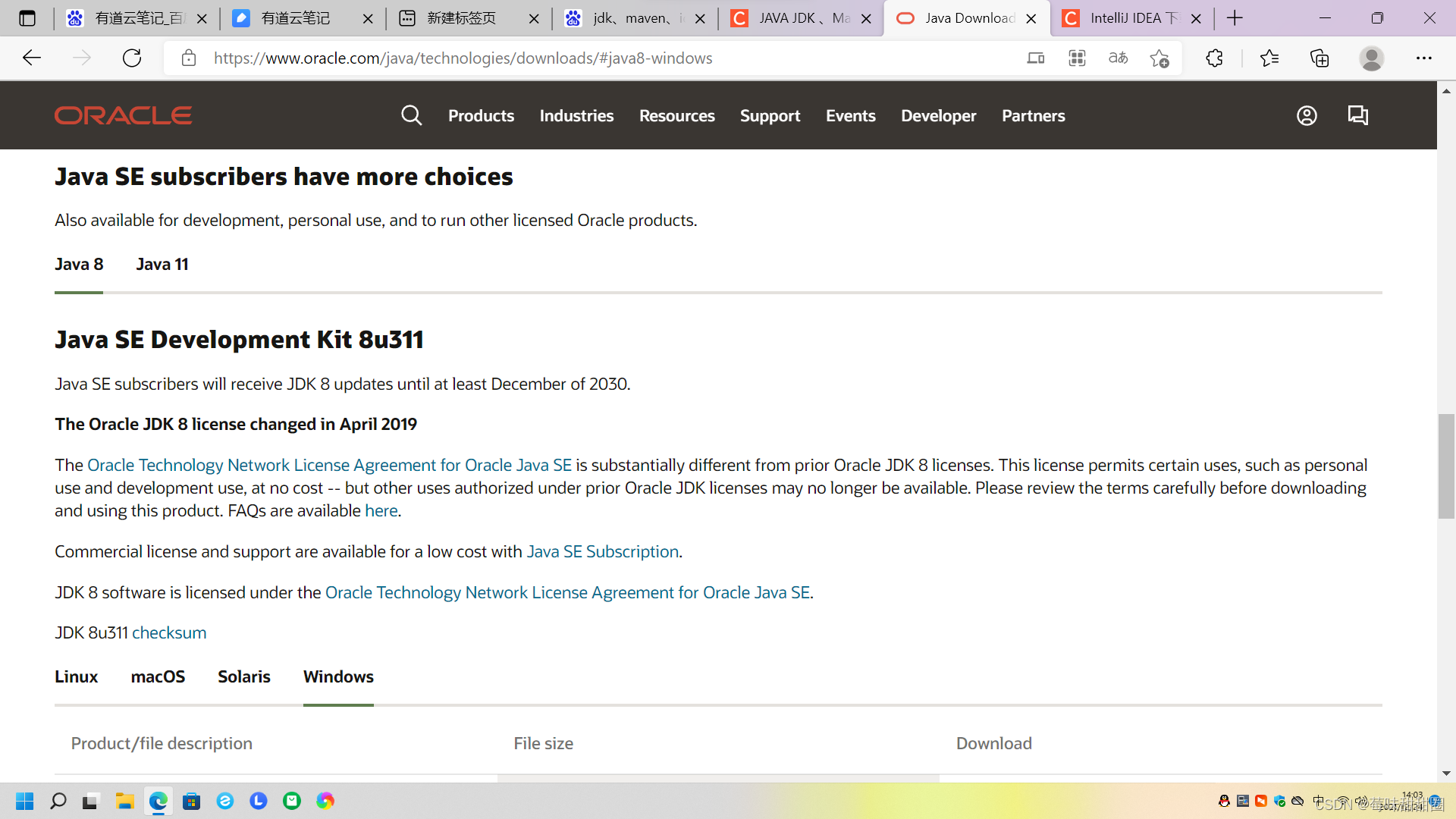The width and height of the screenshot is (1456, 819).
Task: Click the Oracle search magnifier icon
Action: (x=411, y=115)
